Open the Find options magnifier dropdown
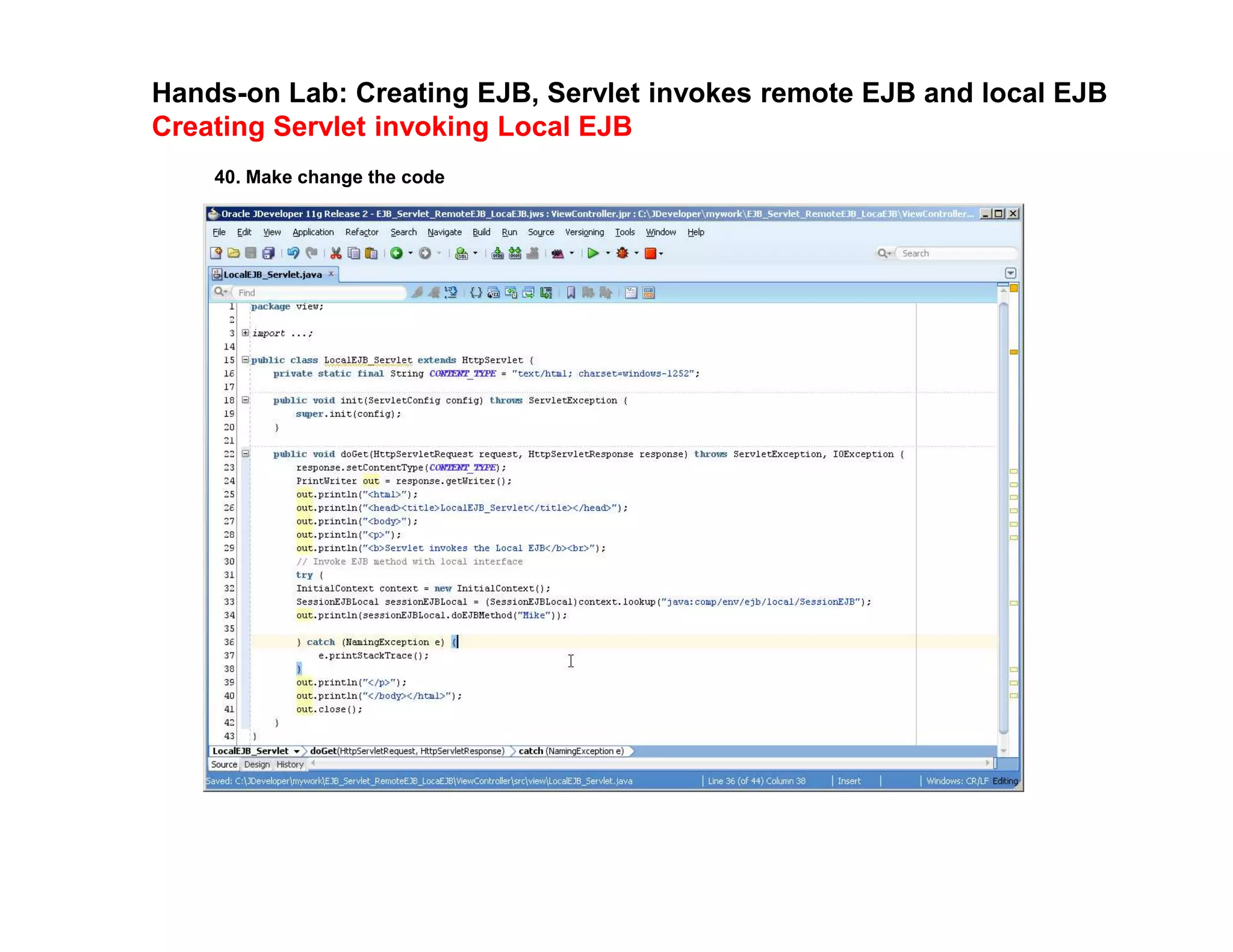Screen dimensions: 1233x952 (221, 292)
